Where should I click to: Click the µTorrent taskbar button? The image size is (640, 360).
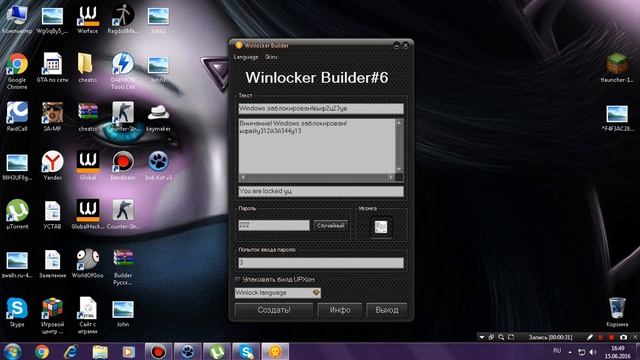pyautogui.click(x=217, y=351)
